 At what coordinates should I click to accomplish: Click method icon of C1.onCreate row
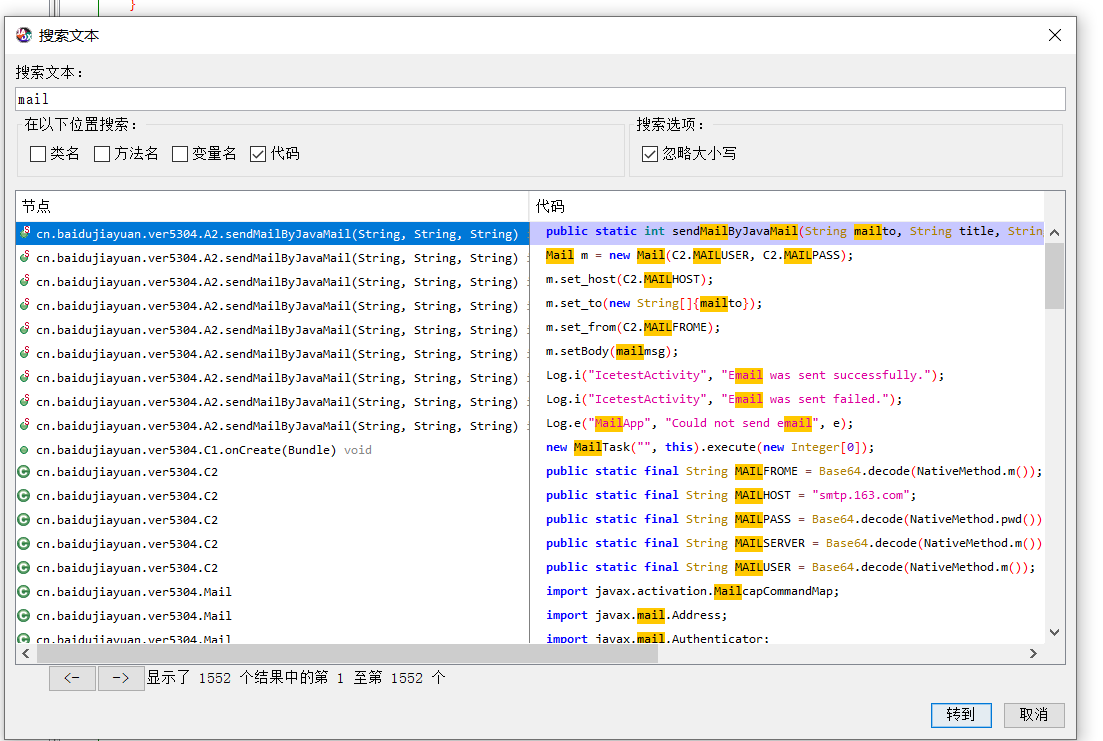(x=25, y=450)
